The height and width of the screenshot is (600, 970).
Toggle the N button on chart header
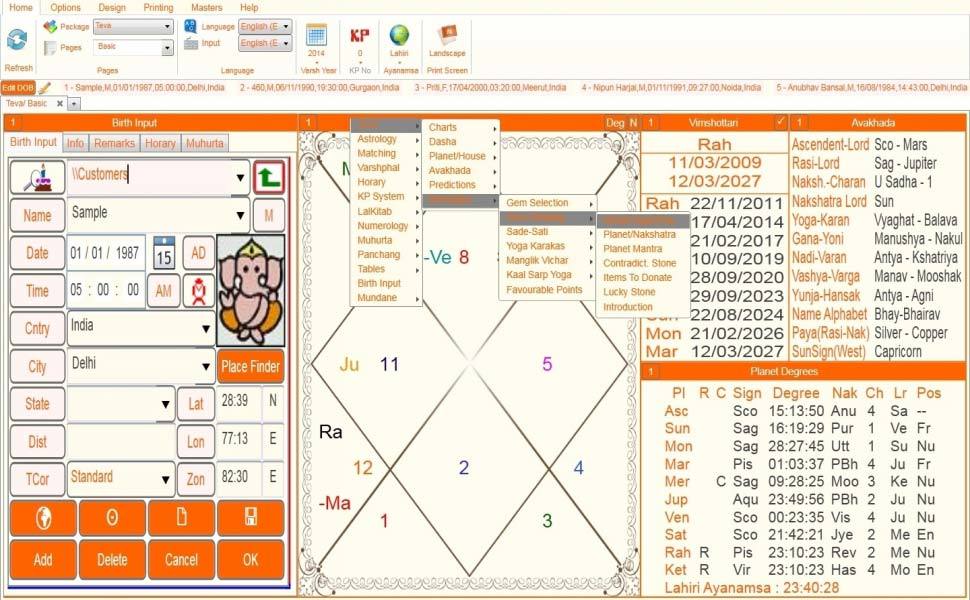pyautogui.click(x=633, y=122)
